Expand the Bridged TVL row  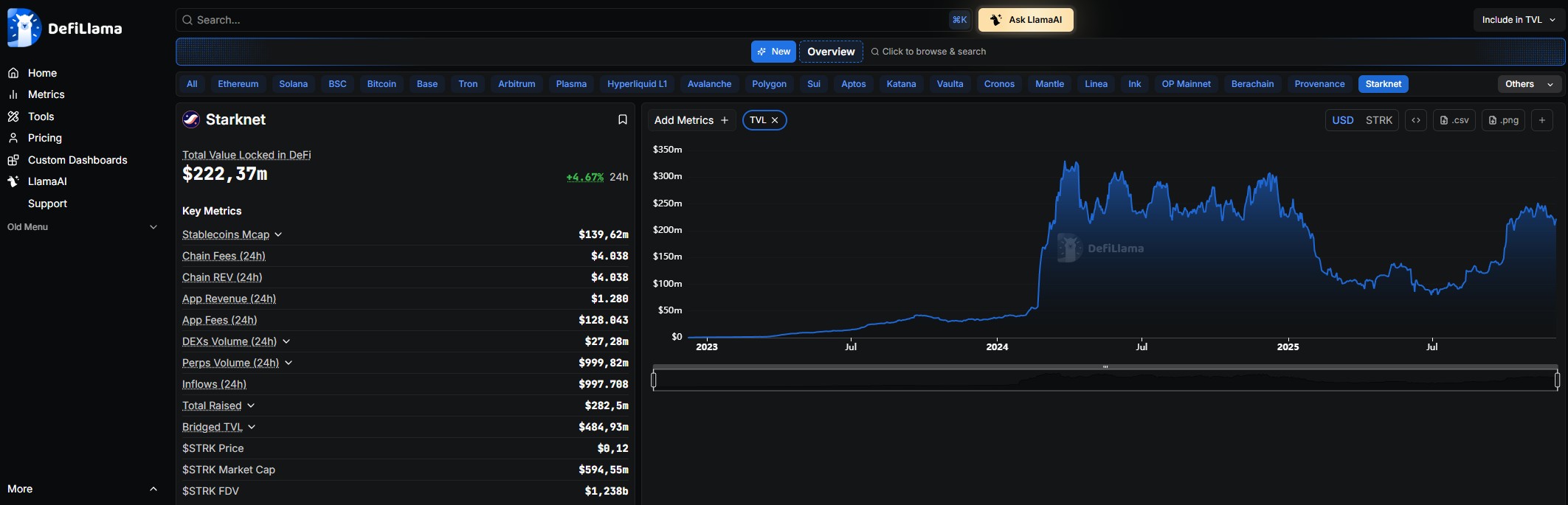click(x=252, y=427)
